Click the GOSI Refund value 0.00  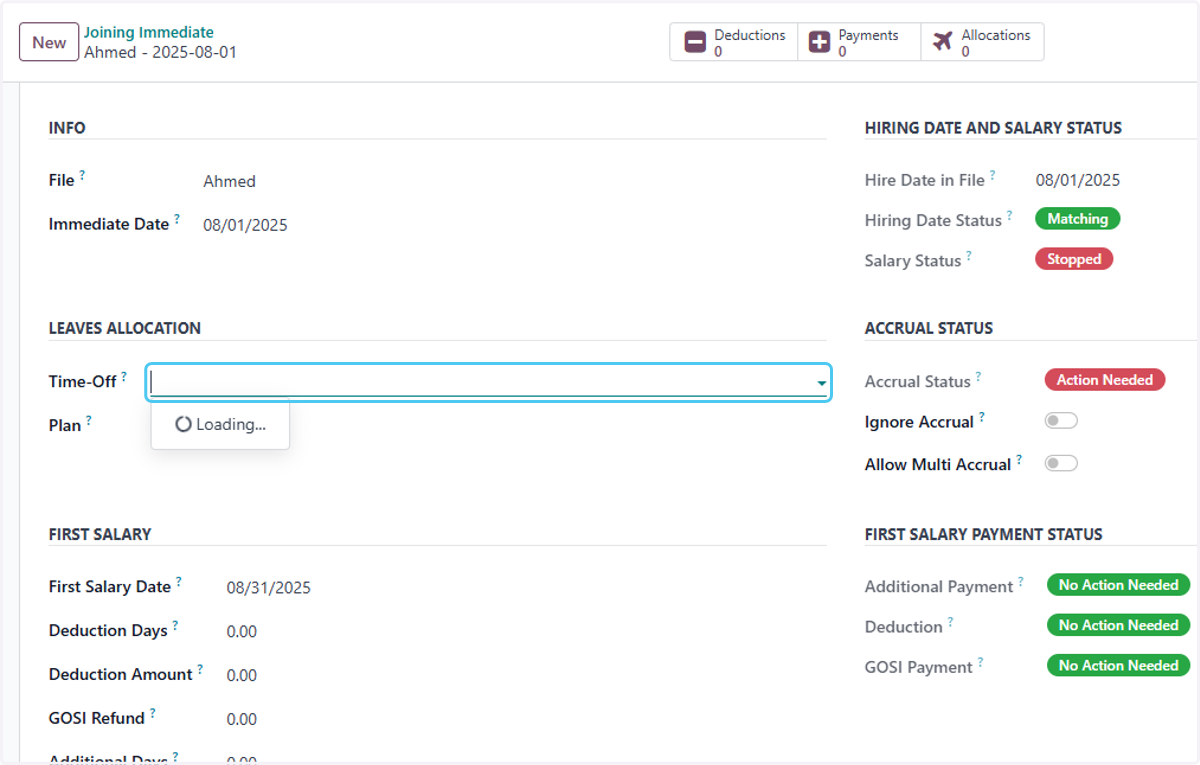click(x=241, y=720)
